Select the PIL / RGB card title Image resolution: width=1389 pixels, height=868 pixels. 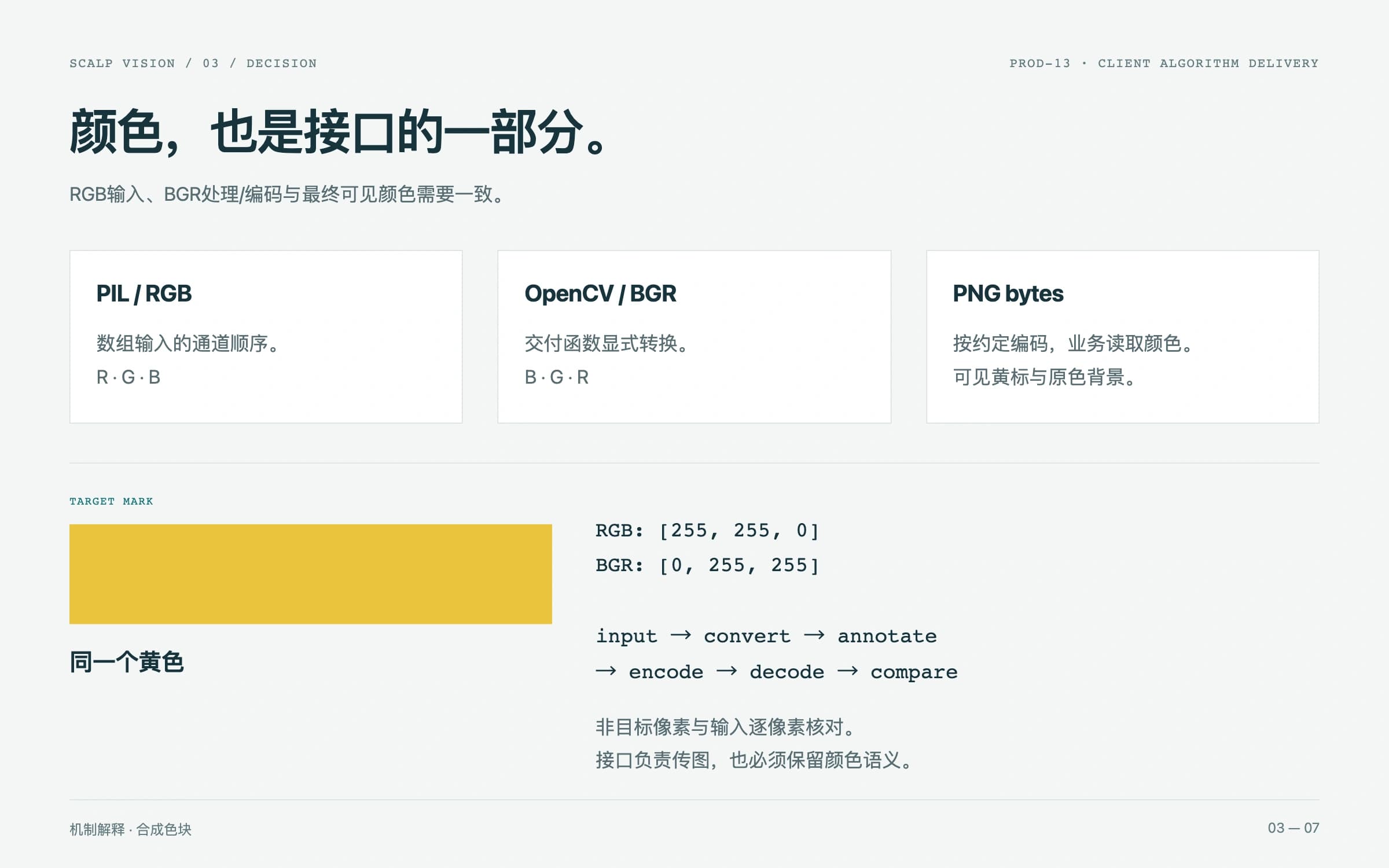coord(144,294)
